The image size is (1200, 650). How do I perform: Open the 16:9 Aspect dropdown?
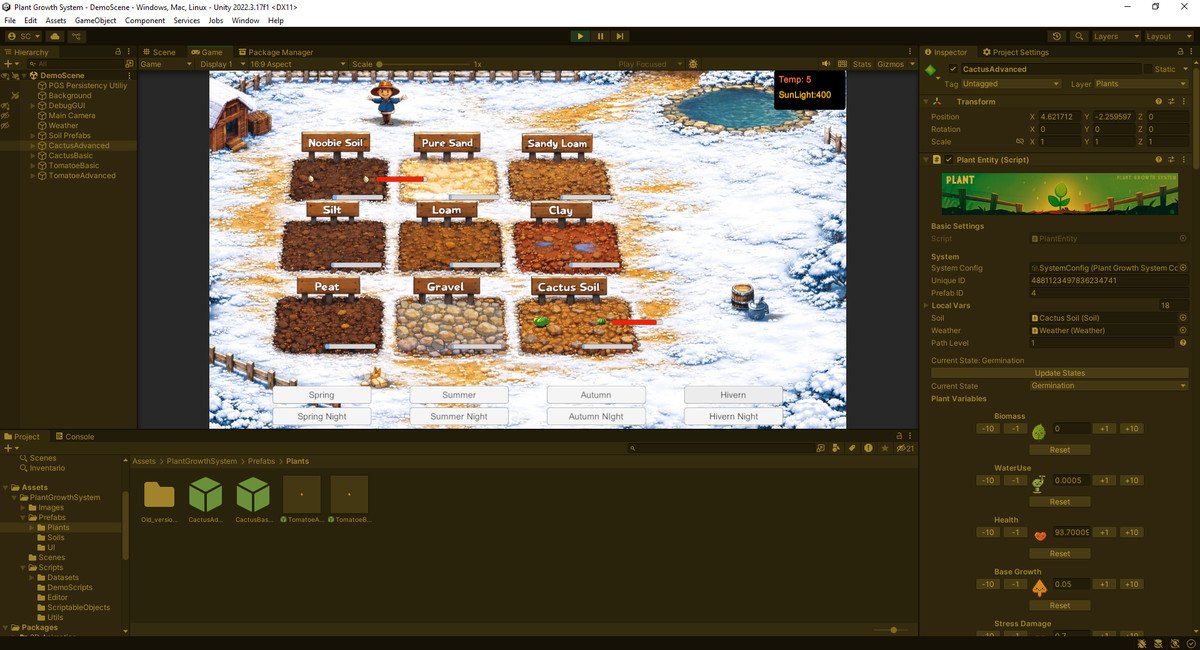tap(298, 64)
